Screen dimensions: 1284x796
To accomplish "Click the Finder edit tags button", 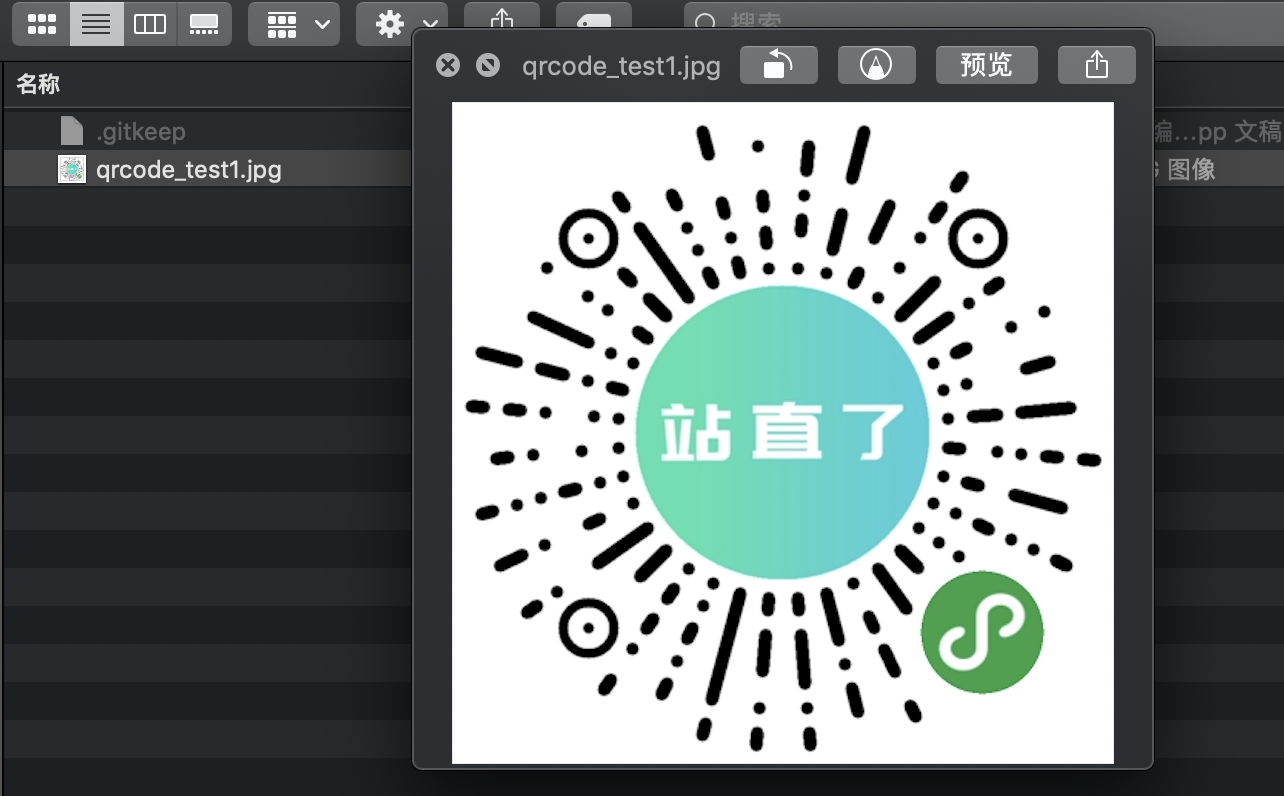I will click(593, 18).
